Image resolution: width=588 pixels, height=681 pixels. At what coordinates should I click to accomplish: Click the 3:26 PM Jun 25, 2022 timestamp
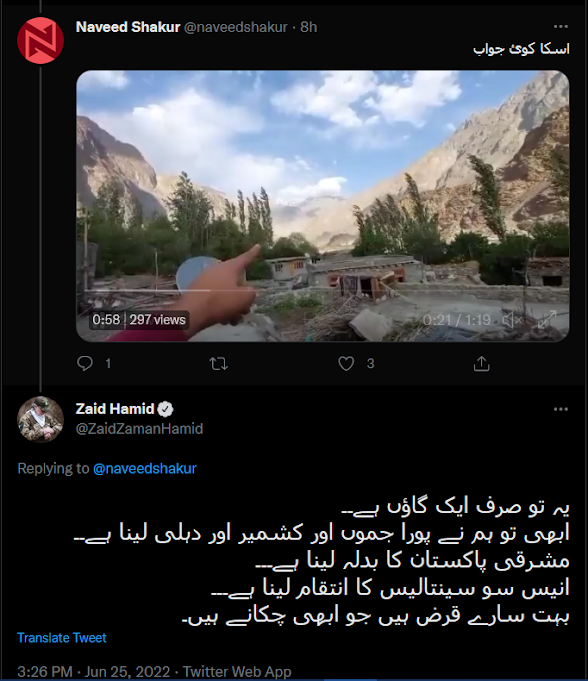coord(94,671)
